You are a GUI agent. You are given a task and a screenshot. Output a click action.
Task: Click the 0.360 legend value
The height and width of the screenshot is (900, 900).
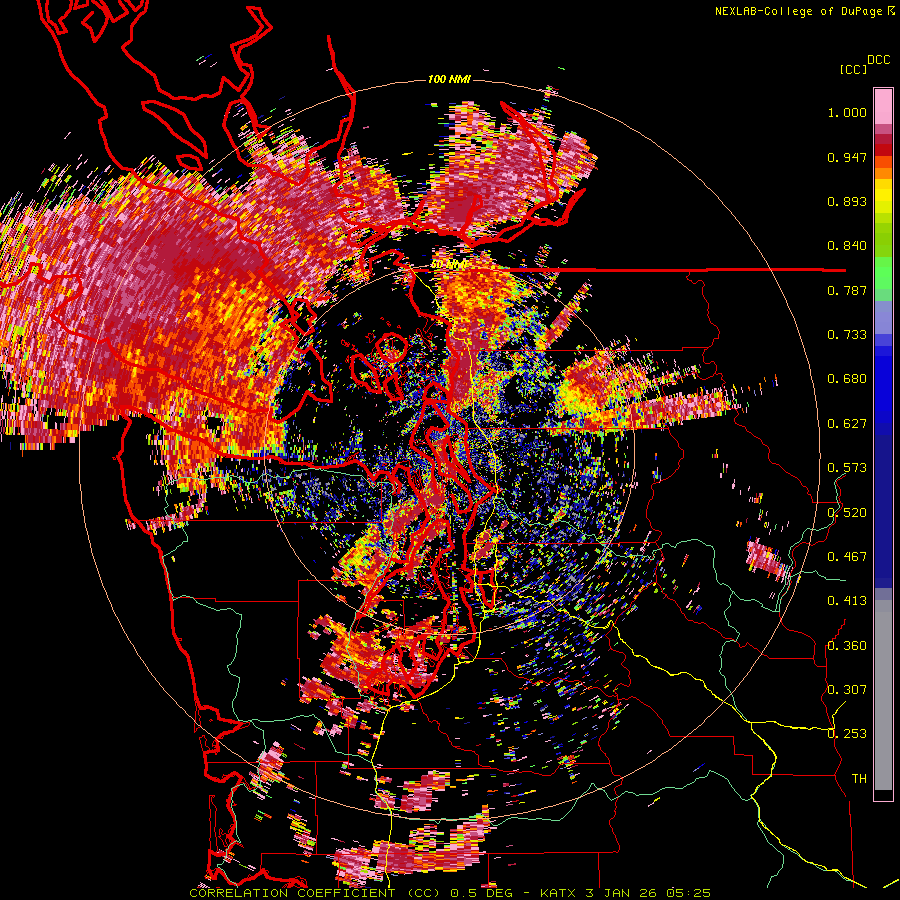click(x=847, y=645)
